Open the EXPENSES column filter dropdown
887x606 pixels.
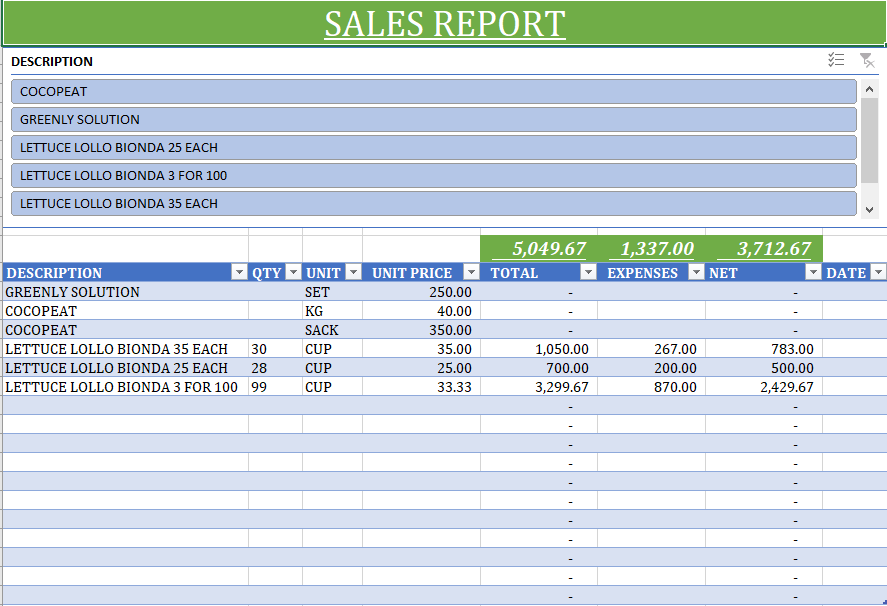coord(696,273)
